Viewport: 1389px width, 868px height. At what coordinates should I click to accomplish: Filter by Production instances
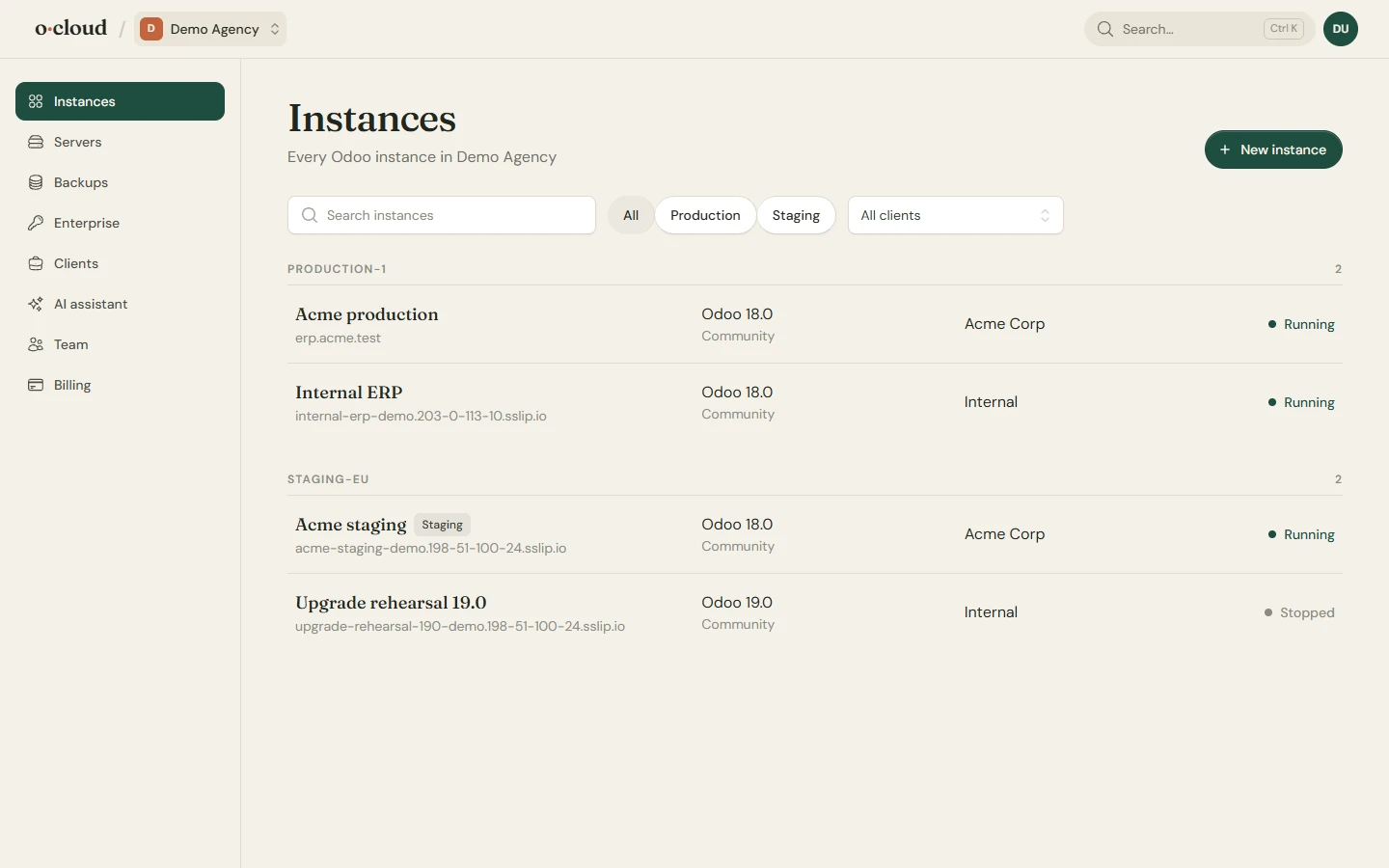pos(705,215)
